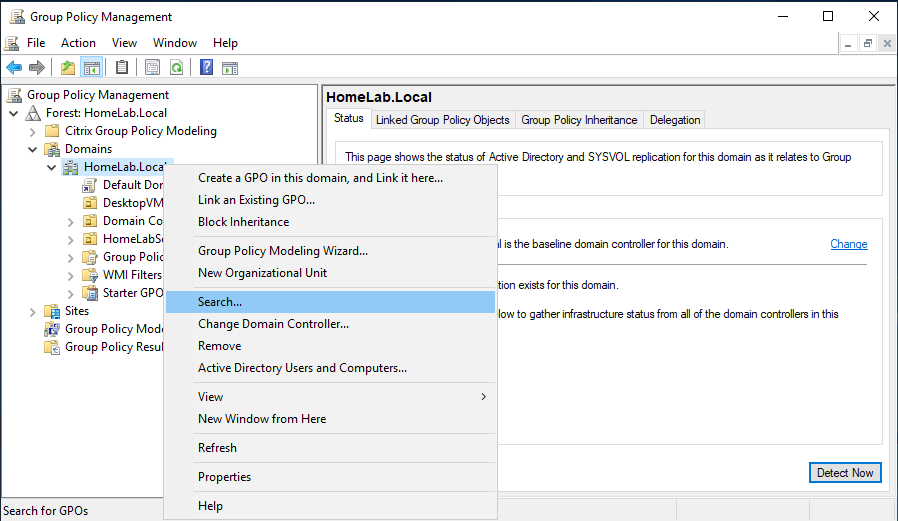Viewport: 898px width, 521px height.
Task: Click the WMI Filters folder icon
Action: click(x=90, y=275)
